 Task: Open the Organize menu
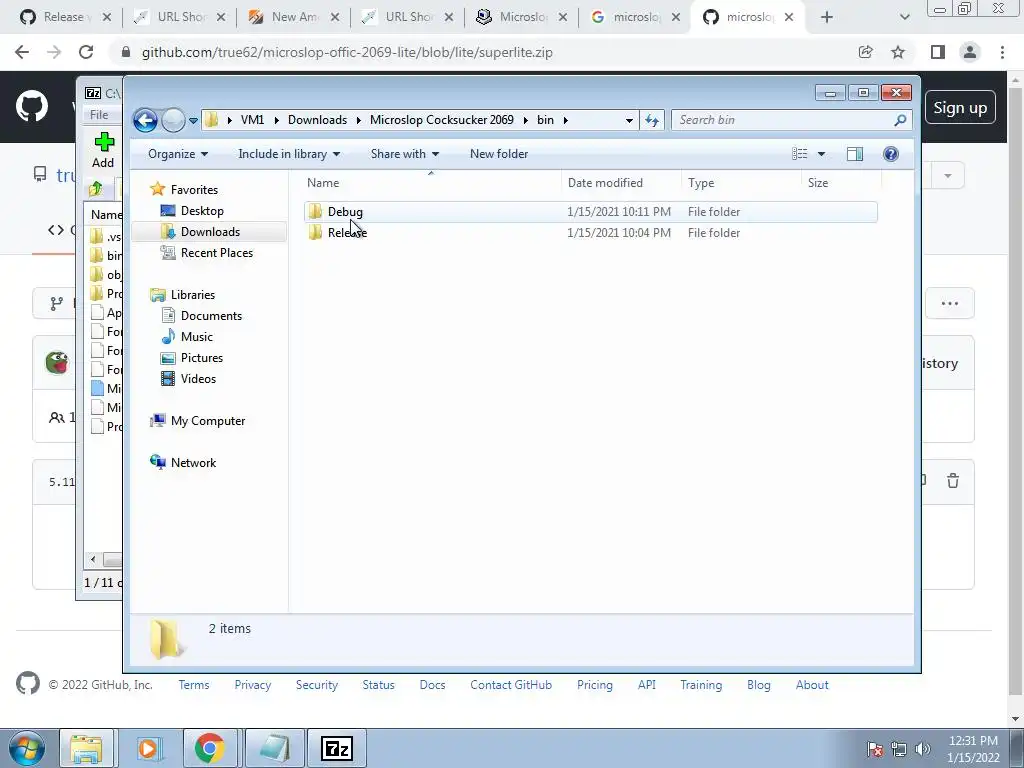pos(178,154)
